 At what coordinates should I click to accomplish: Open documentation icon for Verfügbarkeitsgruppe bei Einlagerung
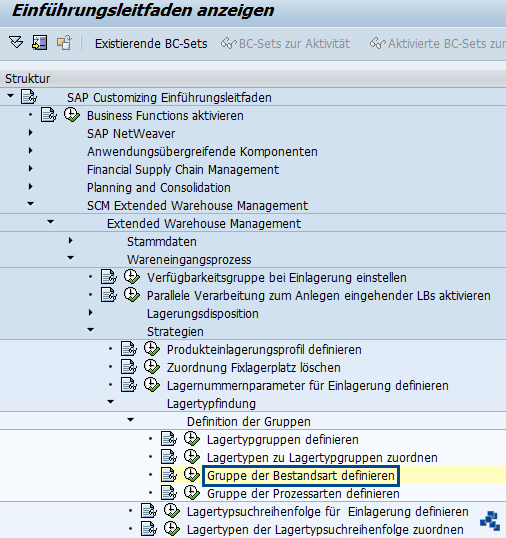[109, 277]
